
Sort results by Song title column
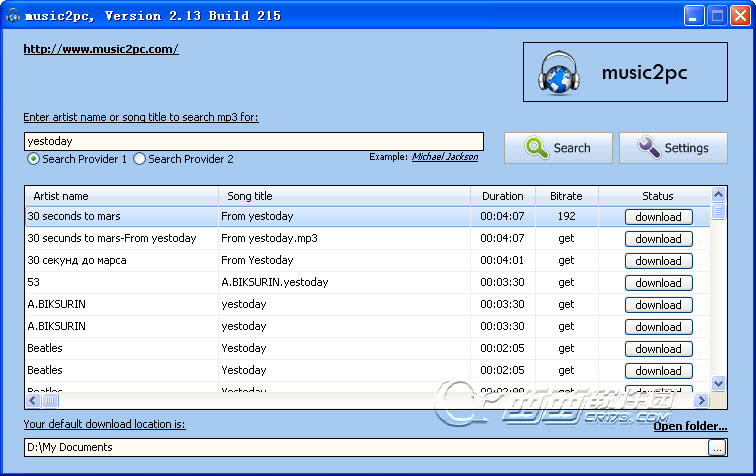(x=344, y=196)
